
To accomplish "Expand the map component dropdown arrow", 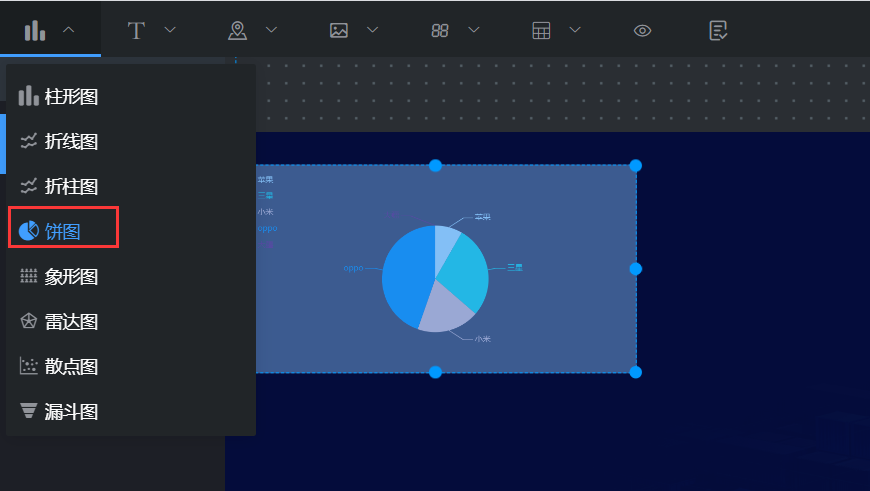I will coord(271,30).
